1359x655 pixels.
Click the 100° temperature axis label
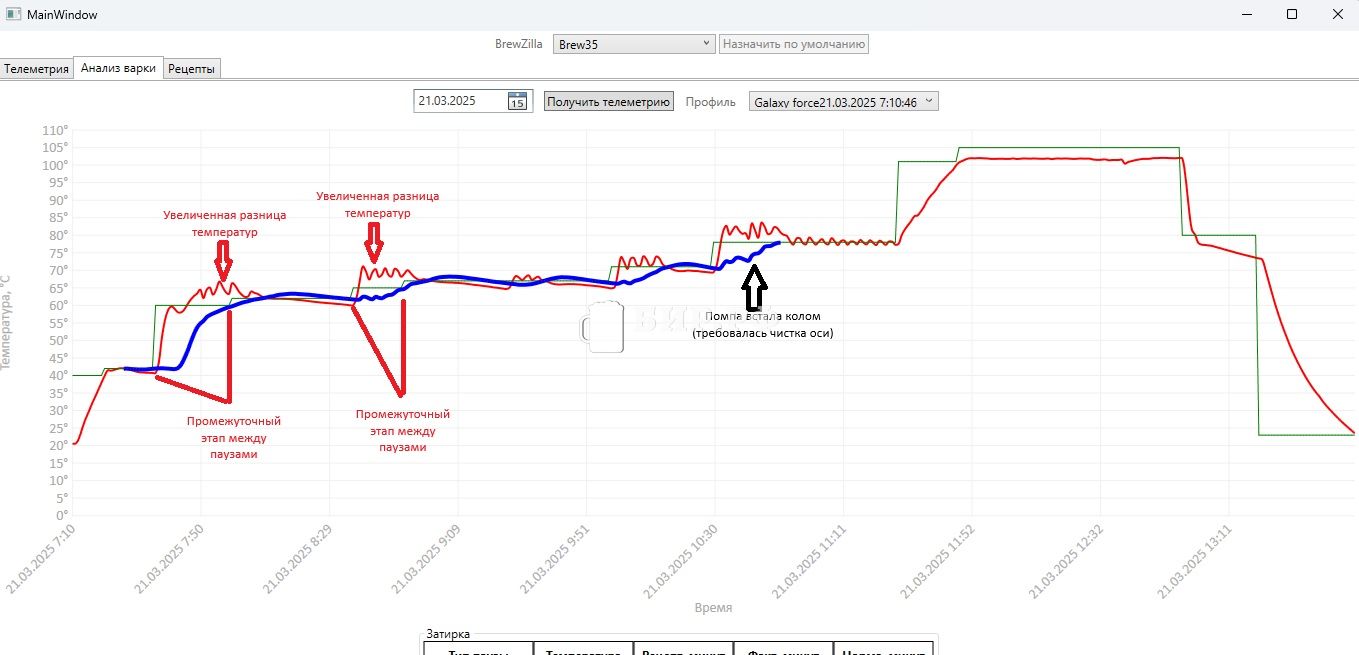click(x=54, y=165)
